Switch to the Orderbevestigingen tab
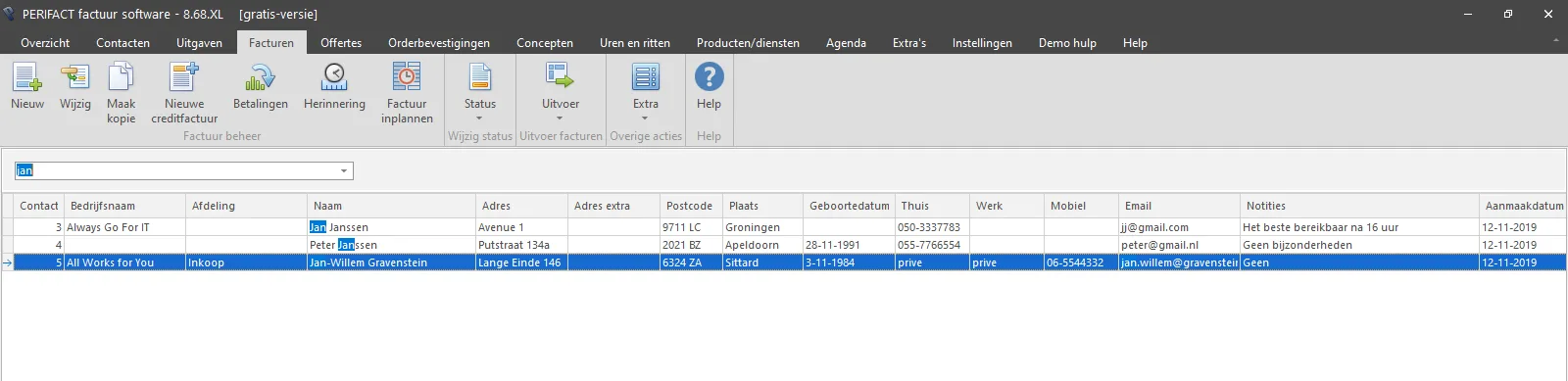The width and height of the screenshot is (1568, 381). tap(439, 43)
